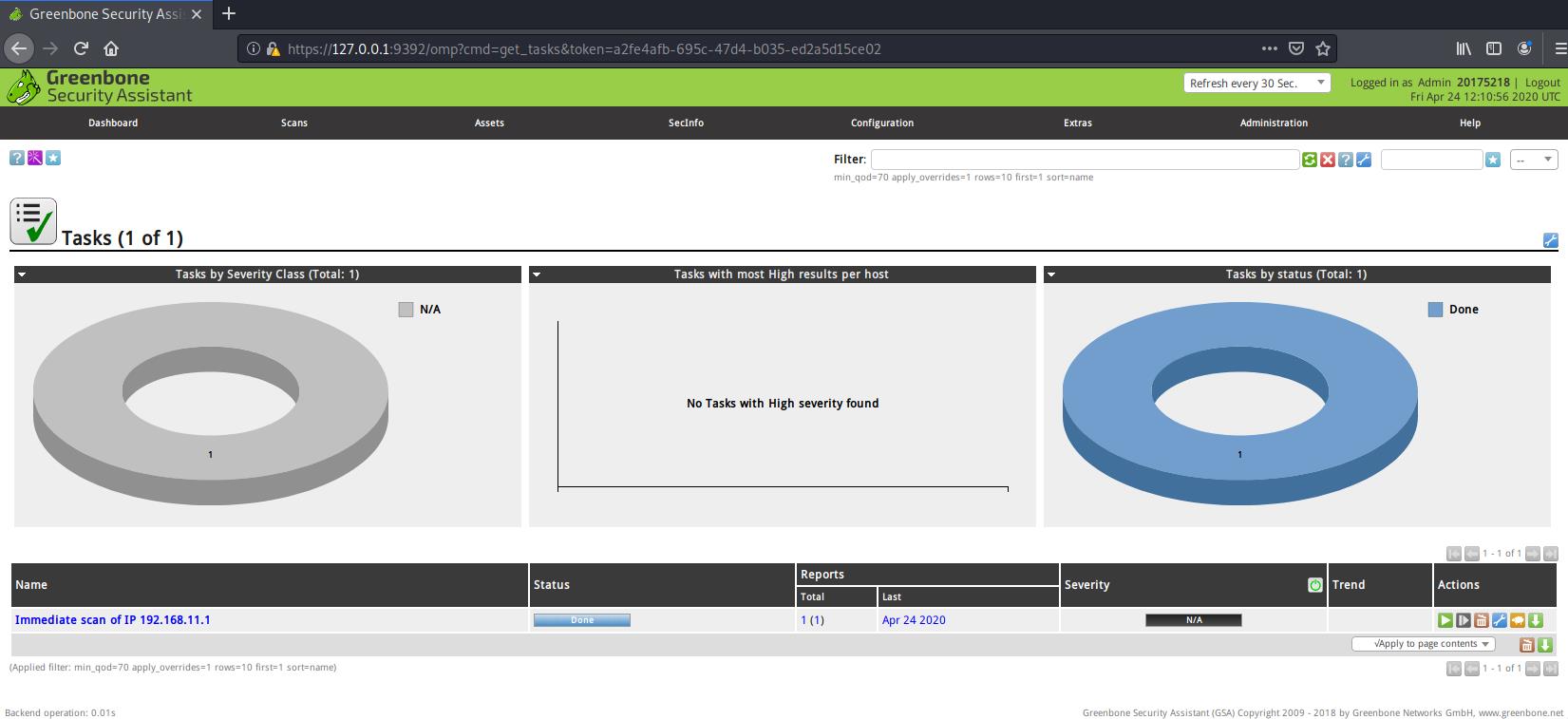The height and width of the screenshot is (719, 1568).
Task: Open the Administration menu
Action: [x=1274, y=123]
